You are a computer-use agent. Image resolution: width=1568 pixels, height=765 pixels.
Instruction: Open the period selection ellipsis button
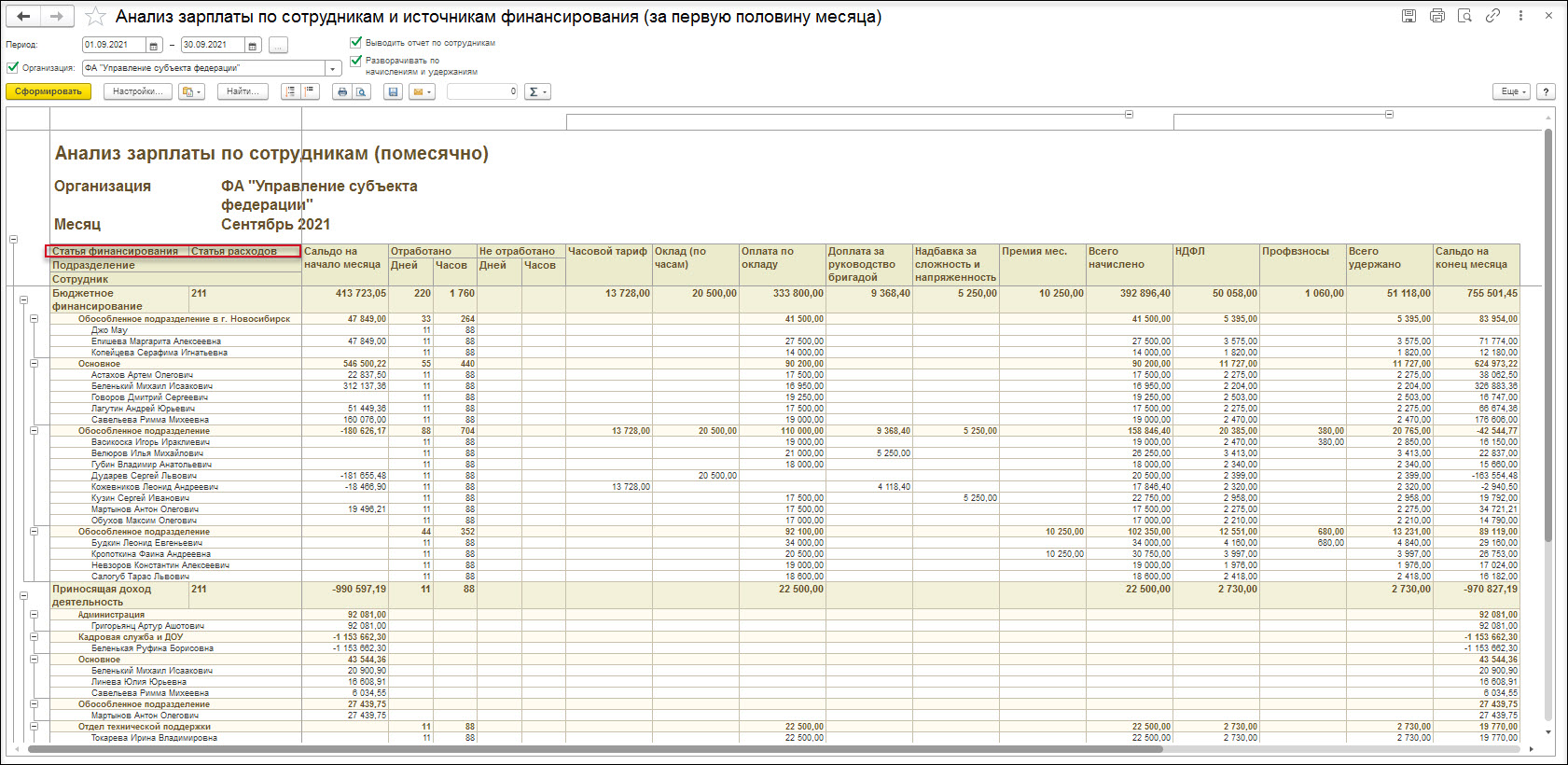[x=278, y=45]
